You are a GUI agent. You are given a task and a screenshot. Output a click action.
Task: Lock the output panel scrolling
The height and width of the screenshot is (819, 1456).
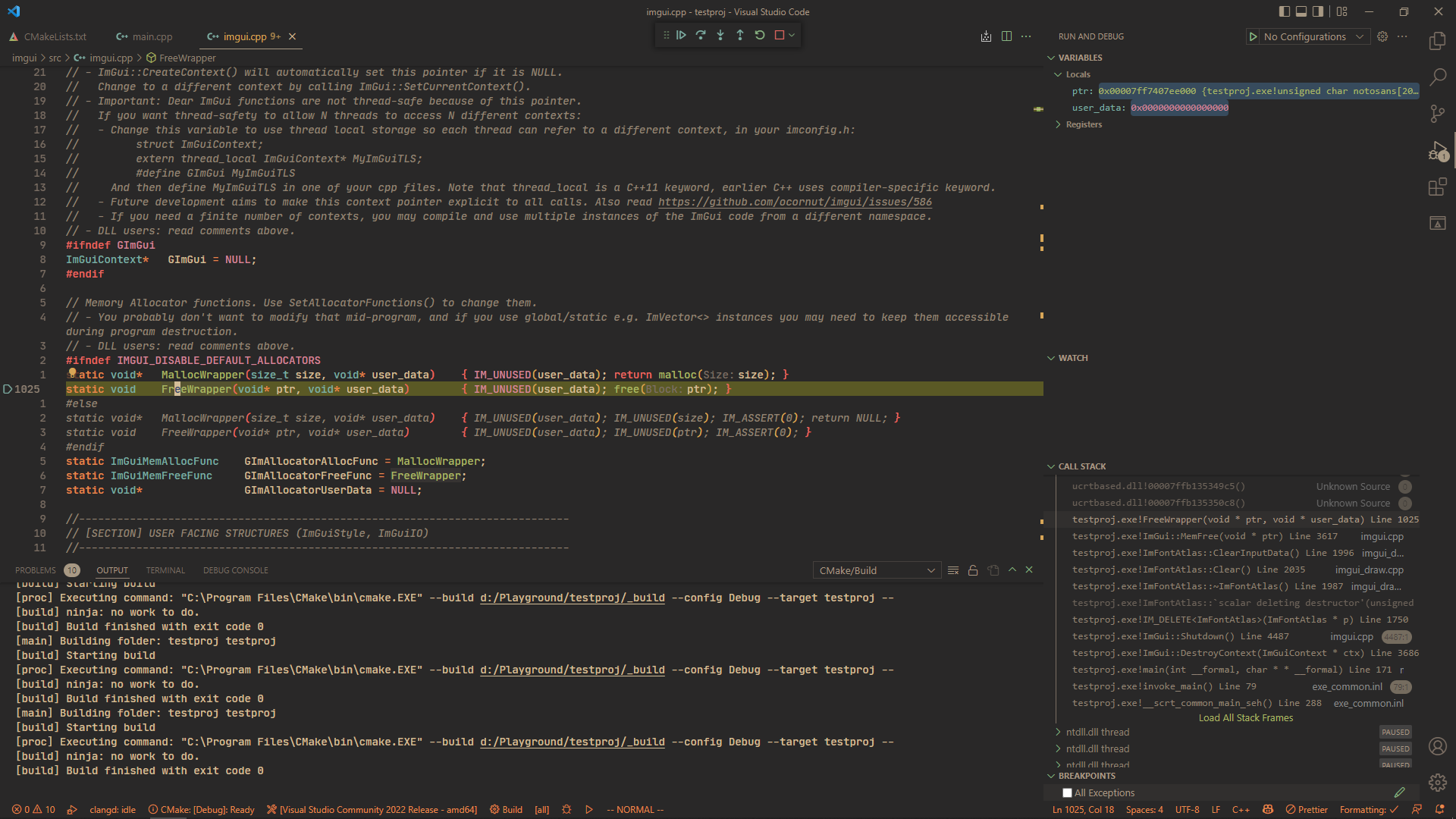[x=973, y=570]
